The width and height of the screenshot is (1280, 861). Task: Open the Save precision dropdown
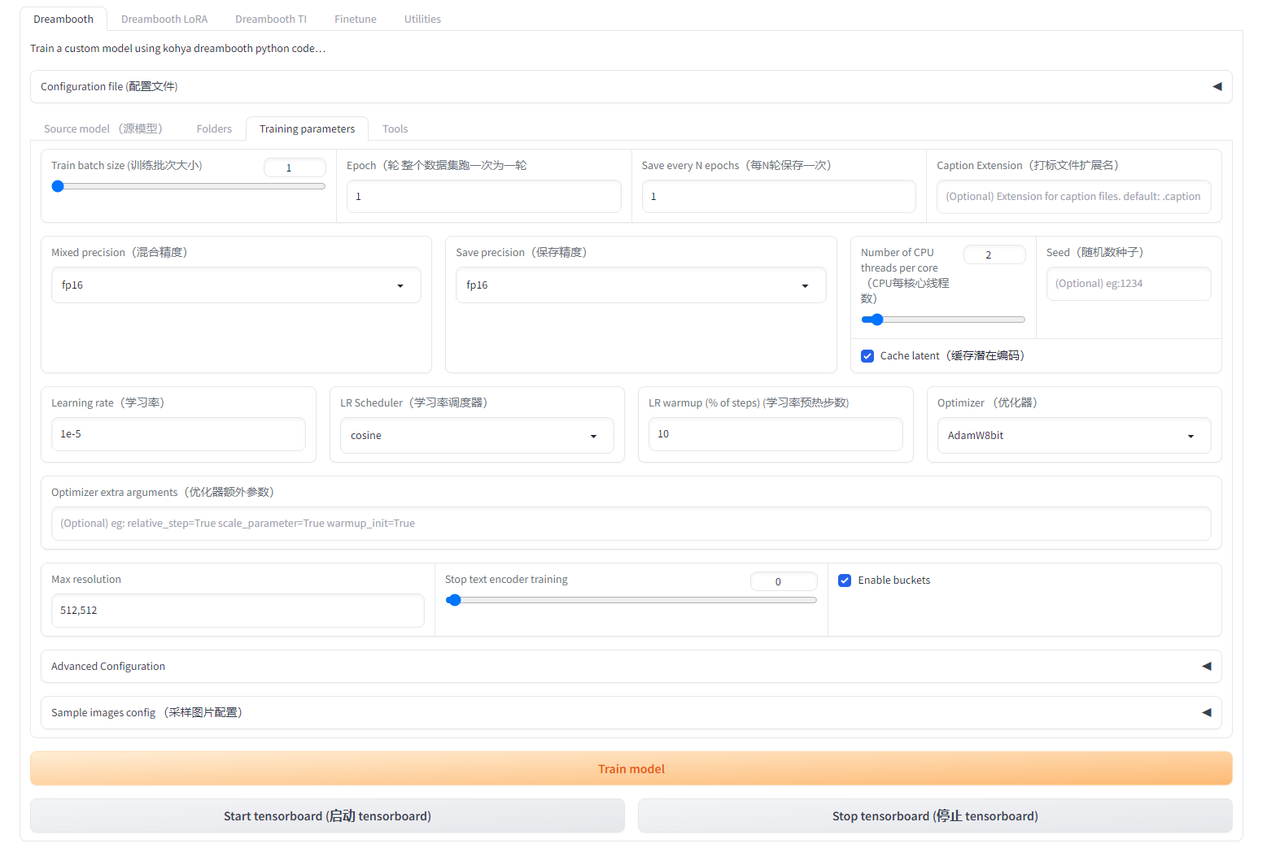[640, 285]
